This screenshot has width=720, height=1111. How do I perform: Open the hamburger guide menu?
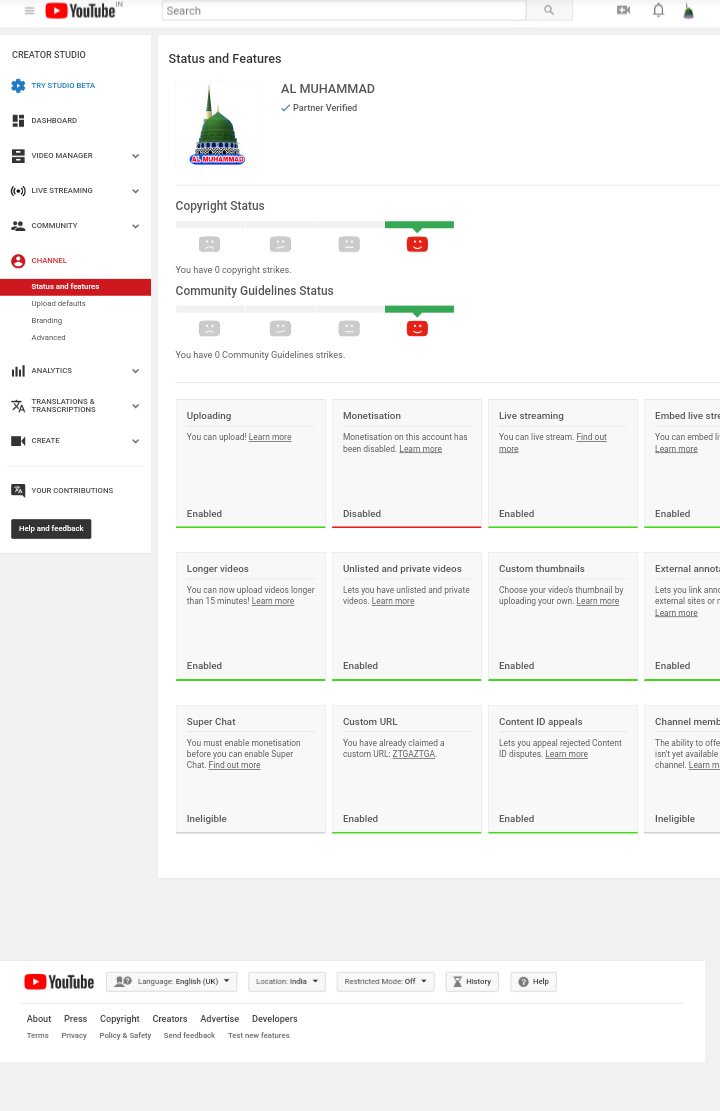30,11
